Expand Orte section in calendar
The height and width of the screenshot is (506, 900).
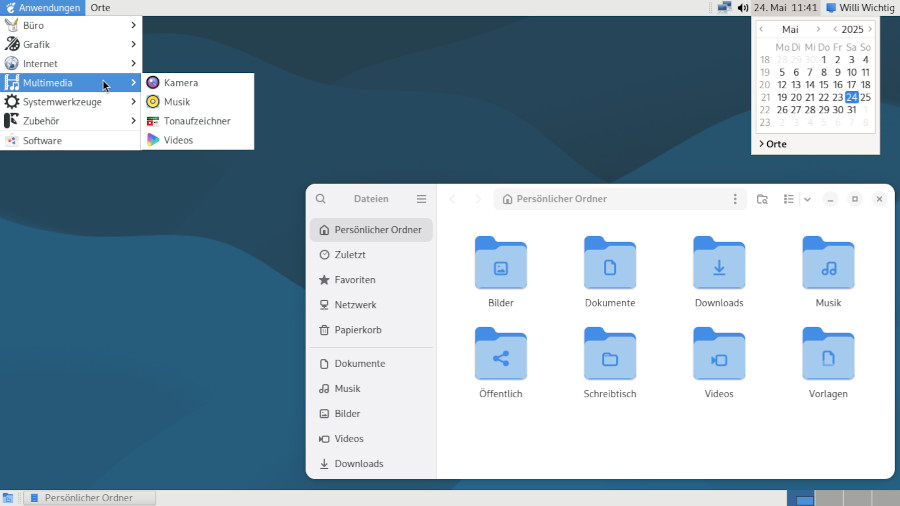(x=772, y=144)
